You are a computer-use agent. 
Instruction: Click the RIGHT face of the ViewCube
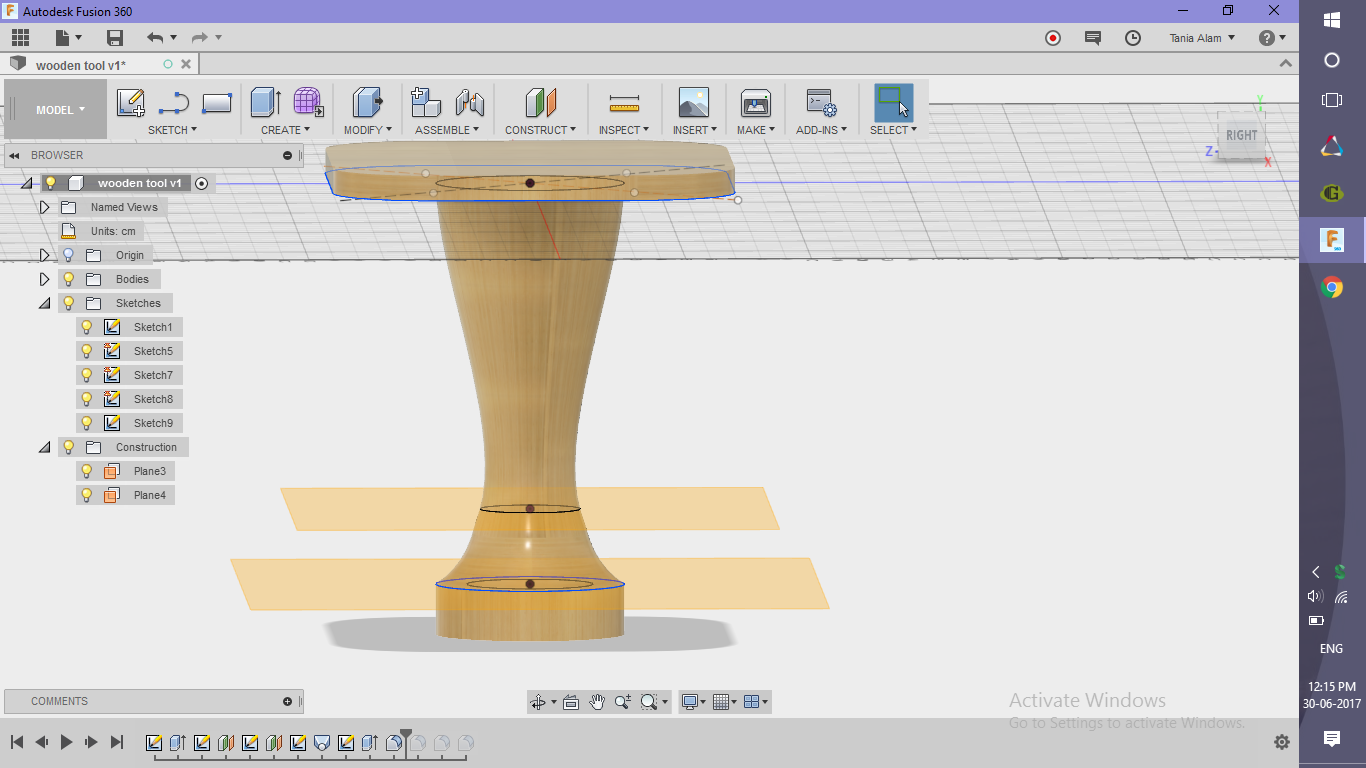click(x=1241, y=136)
